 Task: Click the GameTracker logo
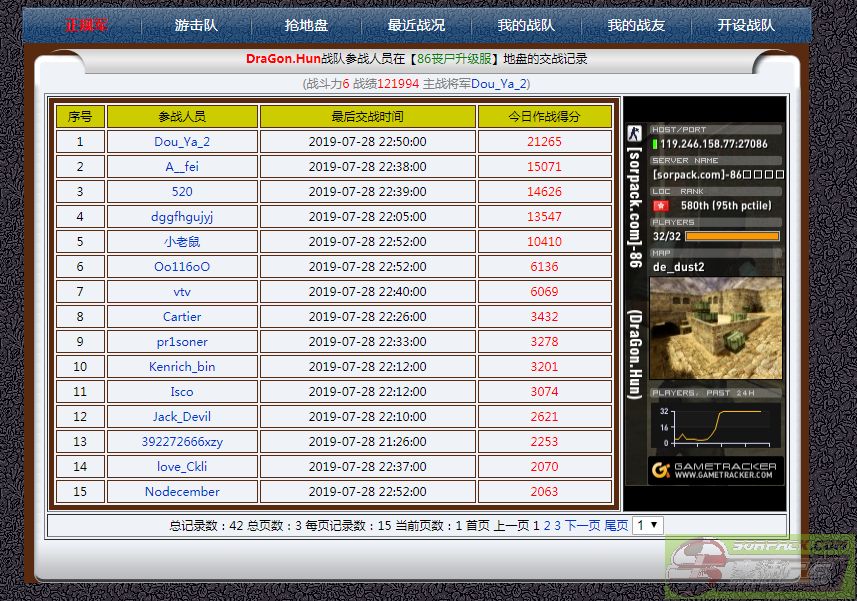click(714, 469)
